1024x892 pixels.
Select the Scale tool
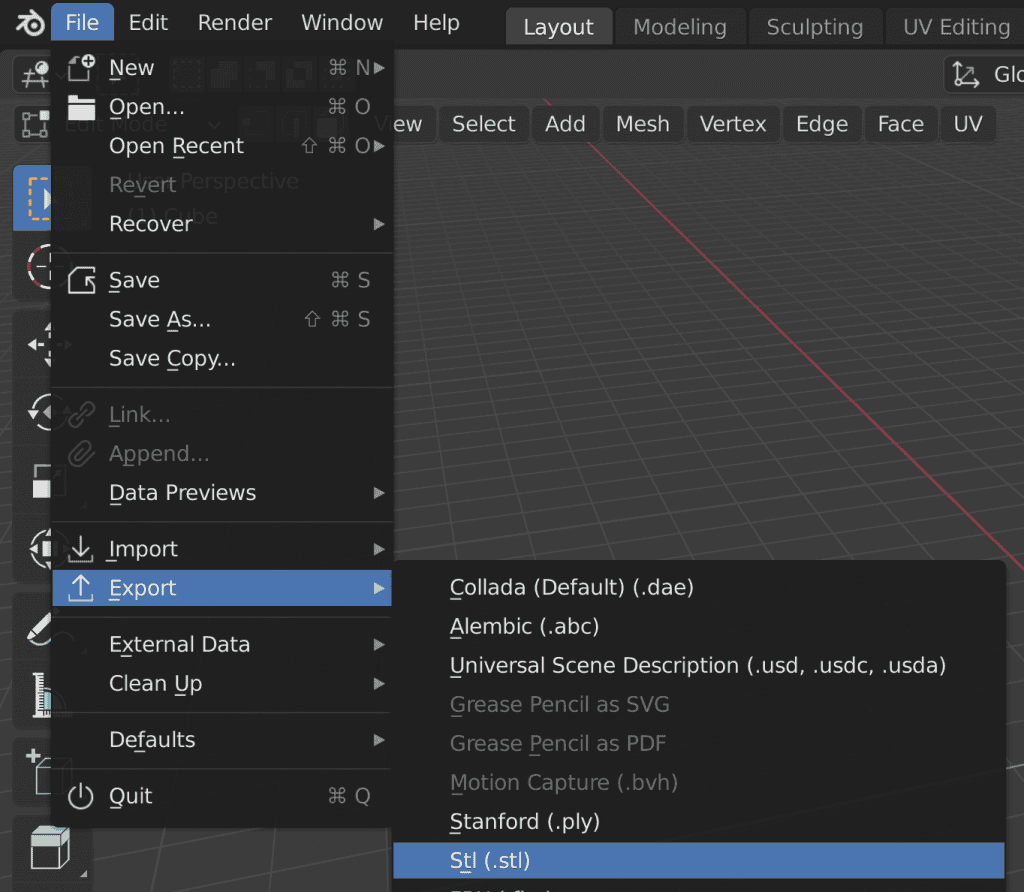(40, 481)
